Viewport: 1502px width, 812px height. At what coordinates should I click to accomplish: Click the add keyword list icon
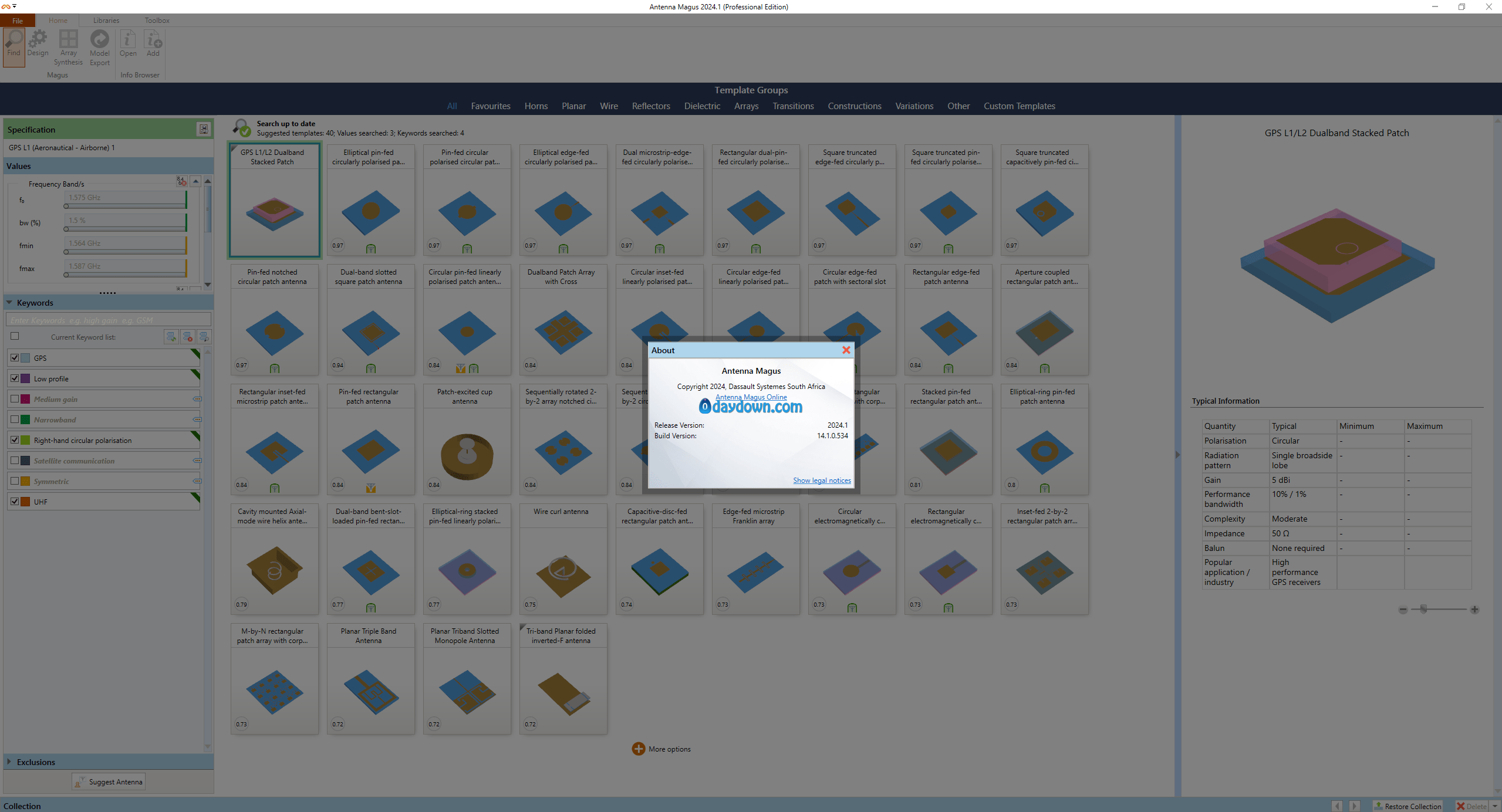pos(171,337)
